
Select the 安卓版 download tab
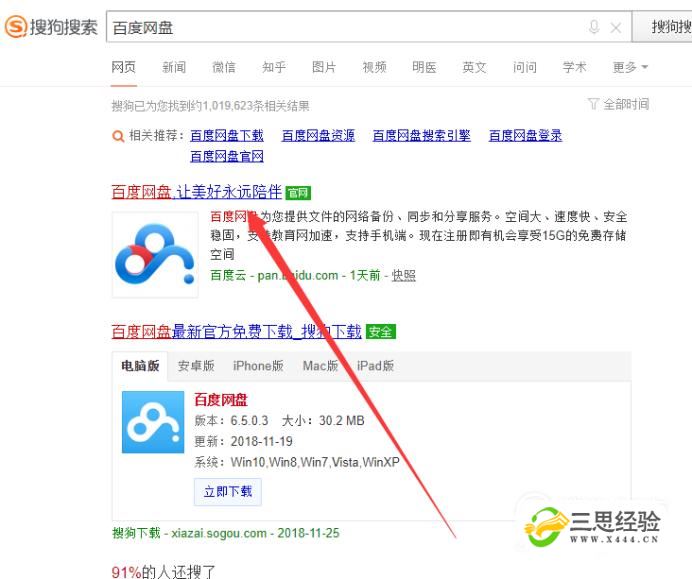[x=196, y=366]
